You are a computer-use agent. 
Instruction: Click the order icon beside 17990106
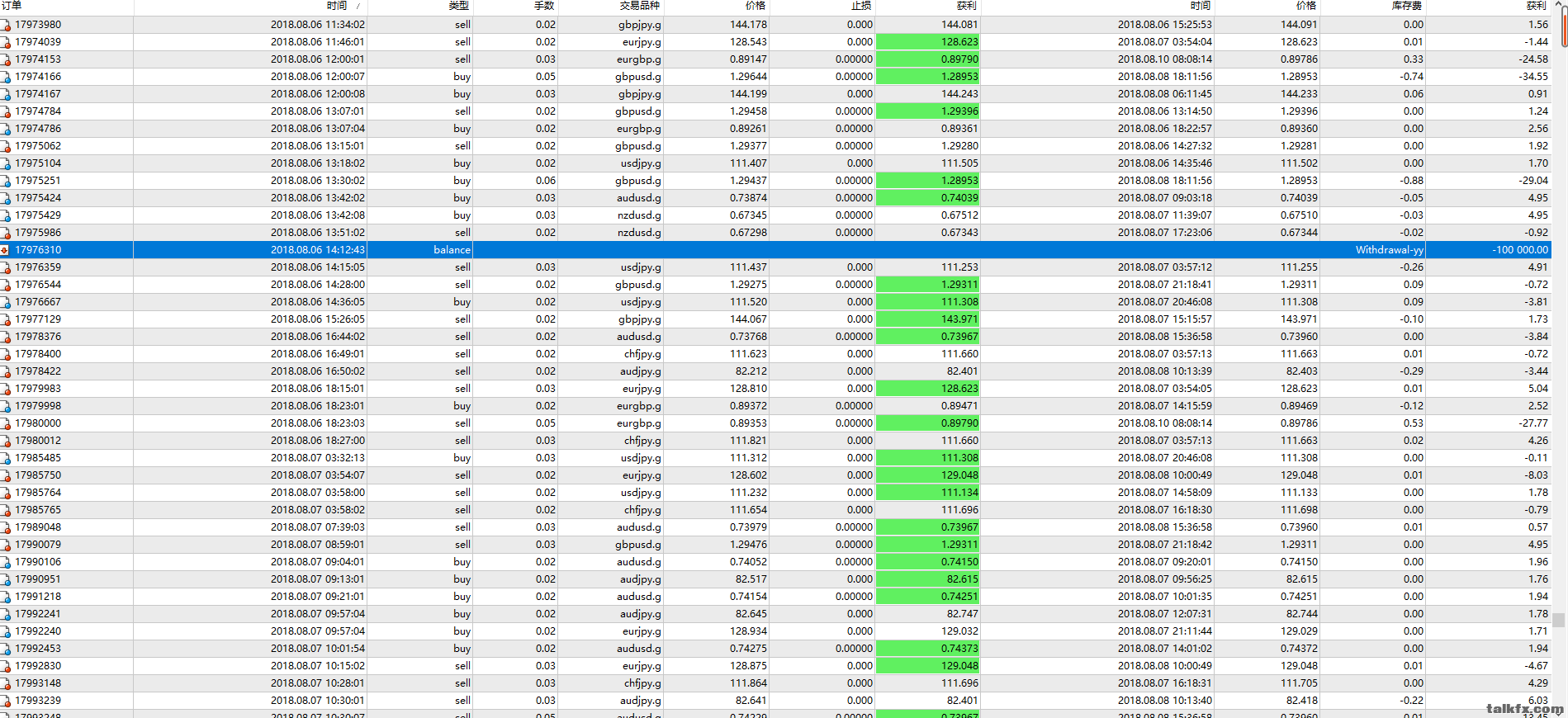[x=6, y=562]
